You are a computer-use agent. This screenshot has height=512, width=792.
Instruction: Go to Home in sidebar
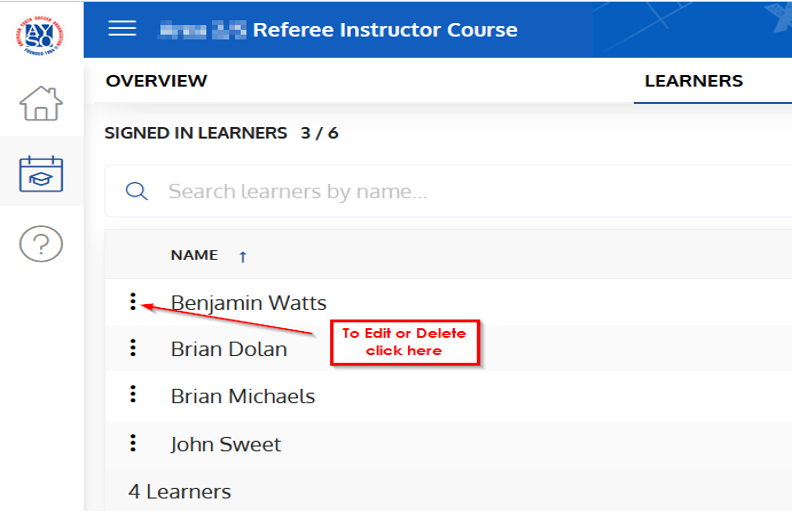tap(41, 103)
